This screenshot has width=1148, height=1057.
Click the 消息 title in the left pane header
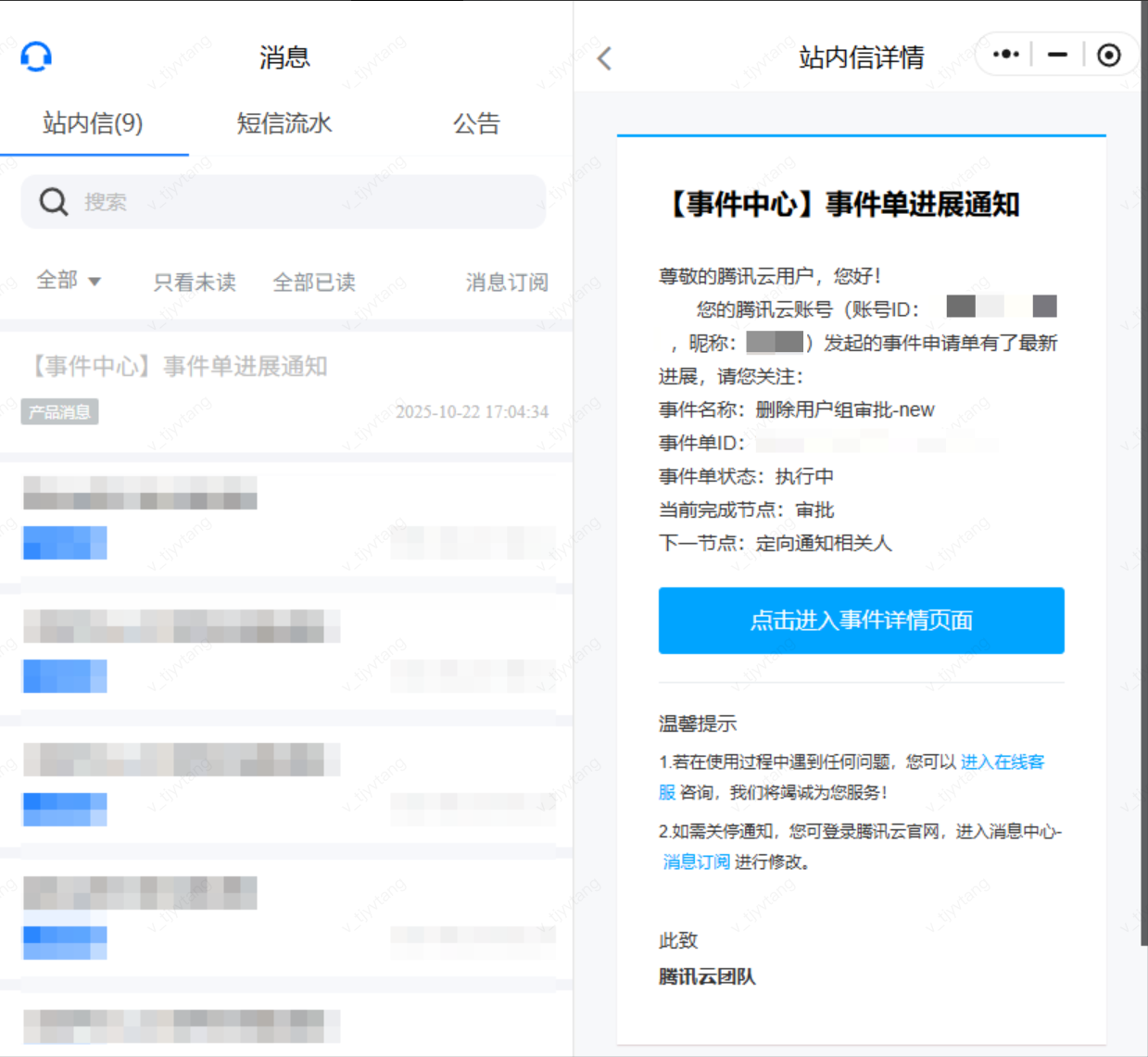click(x=284, y=57)
